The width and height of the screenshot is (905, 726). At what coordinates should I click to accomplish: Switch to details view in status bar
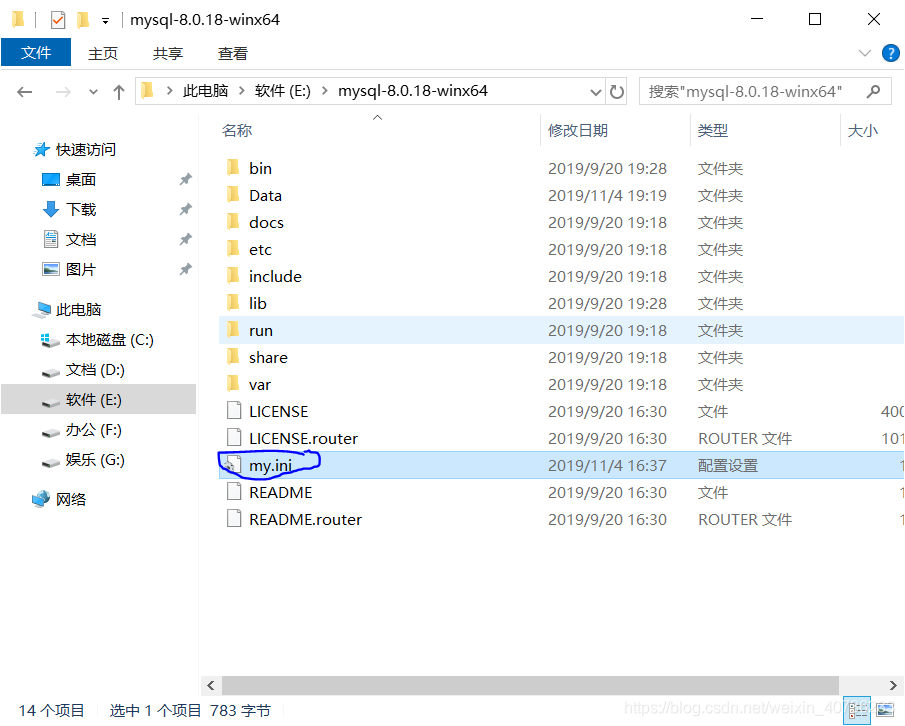(858, 709)
